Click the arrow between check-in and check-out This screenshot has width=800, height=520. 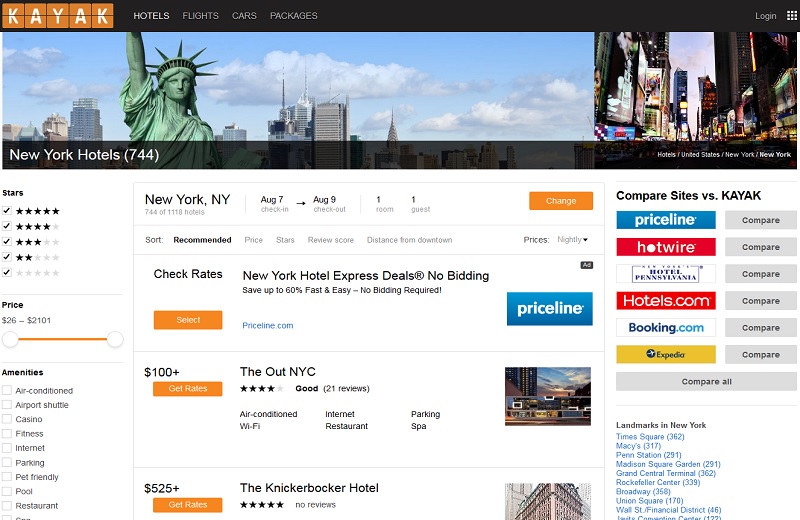pyautogui.click(x=301, y=203)
